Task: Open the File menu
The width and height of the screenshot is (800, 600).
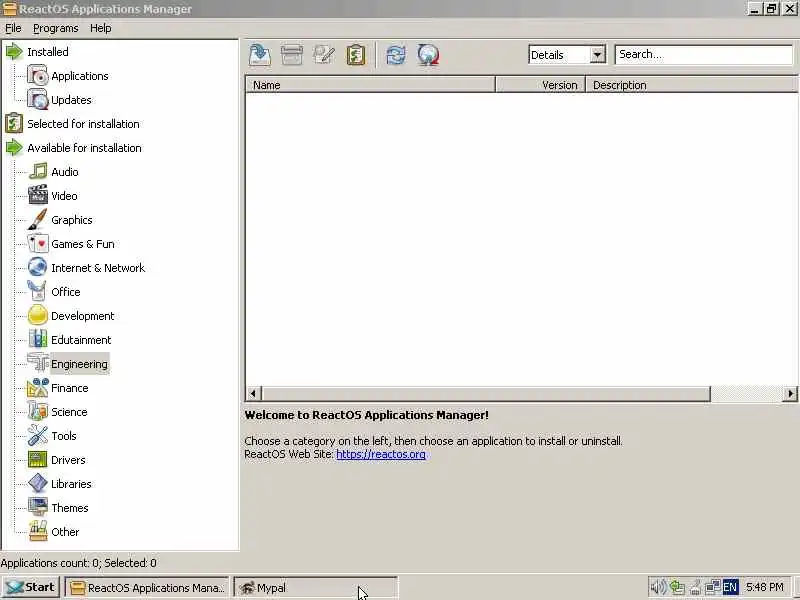Action: pyautogui.click(x=13, y=28)
